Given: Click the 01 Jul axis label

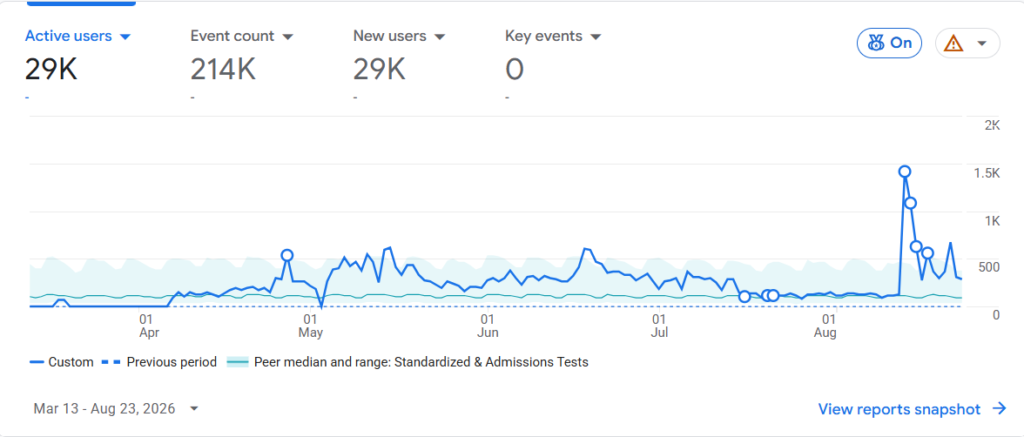Looking at the screenshot, I should 660,326.
